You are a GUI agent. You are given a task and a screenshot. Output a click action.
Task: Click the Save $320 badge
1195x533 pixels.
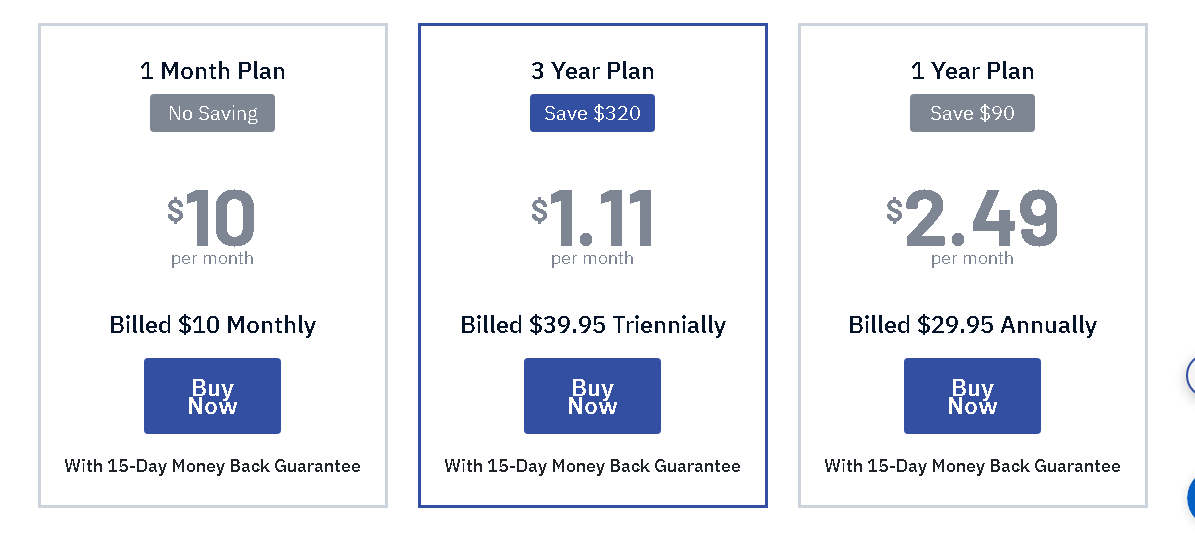click(592, 113)
